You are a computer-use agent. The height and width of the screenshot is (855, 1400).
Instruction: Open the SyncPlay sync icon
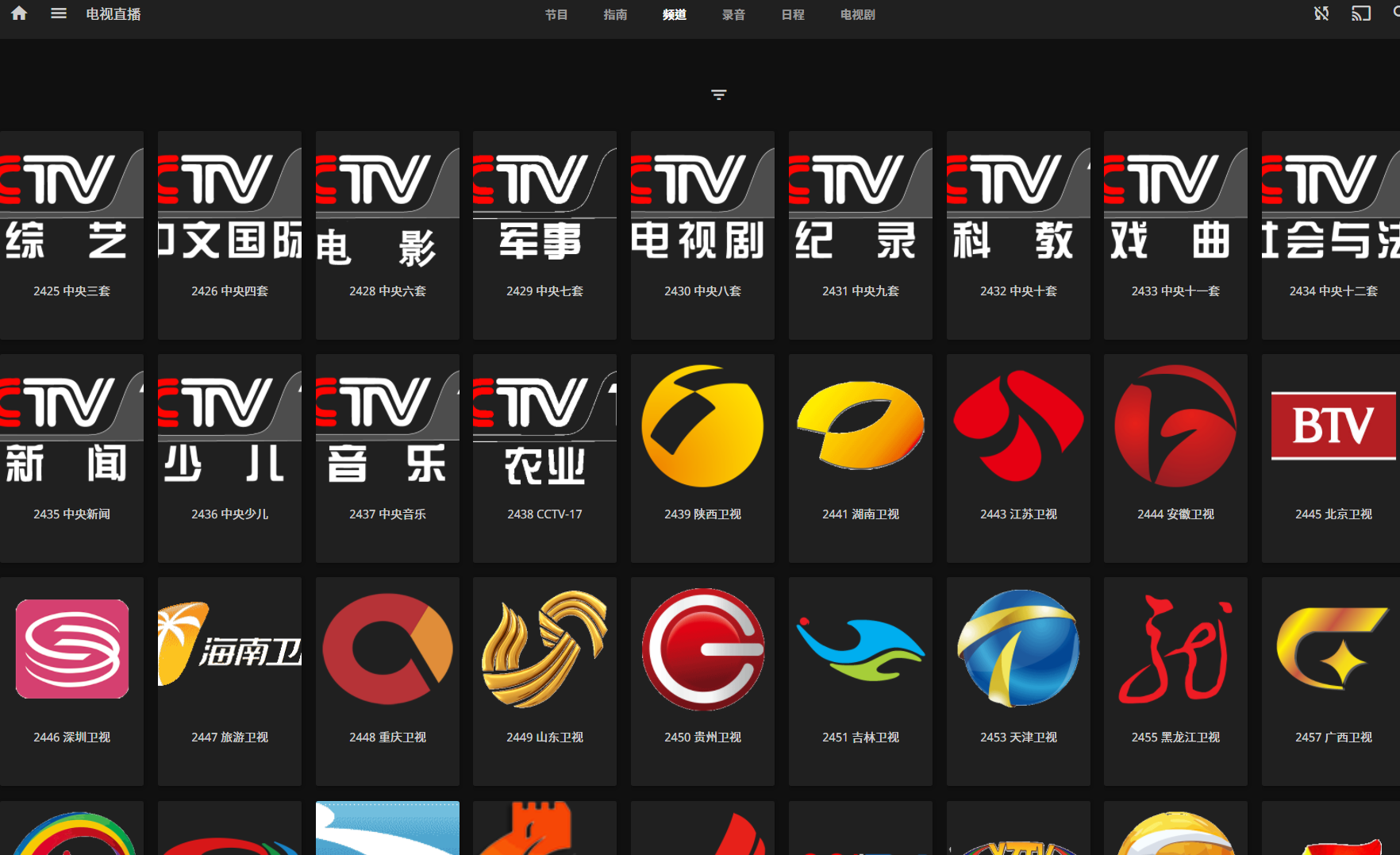(x=1321, y=13)
